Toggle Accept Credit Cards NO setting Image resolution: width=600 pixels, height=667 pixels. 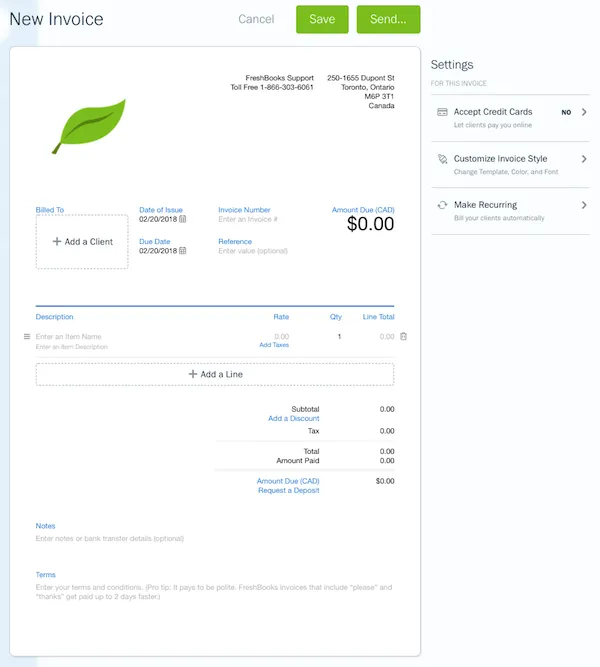(566, 113)
